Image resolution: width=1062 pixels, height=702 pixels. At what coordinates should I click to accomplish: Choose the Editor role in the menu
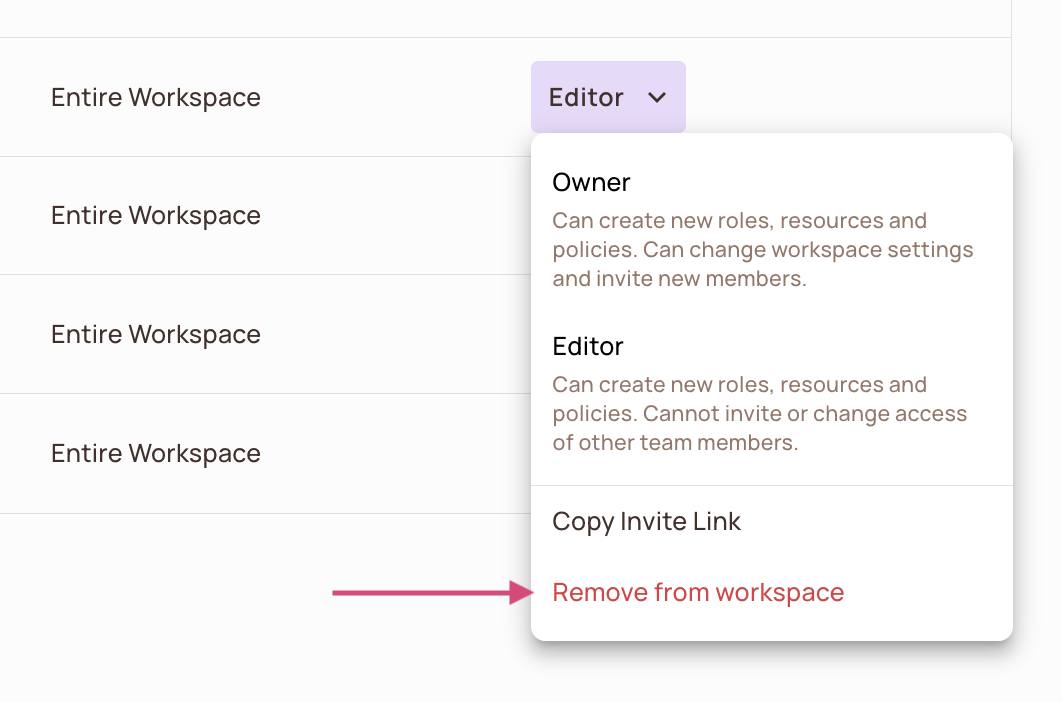588,347
